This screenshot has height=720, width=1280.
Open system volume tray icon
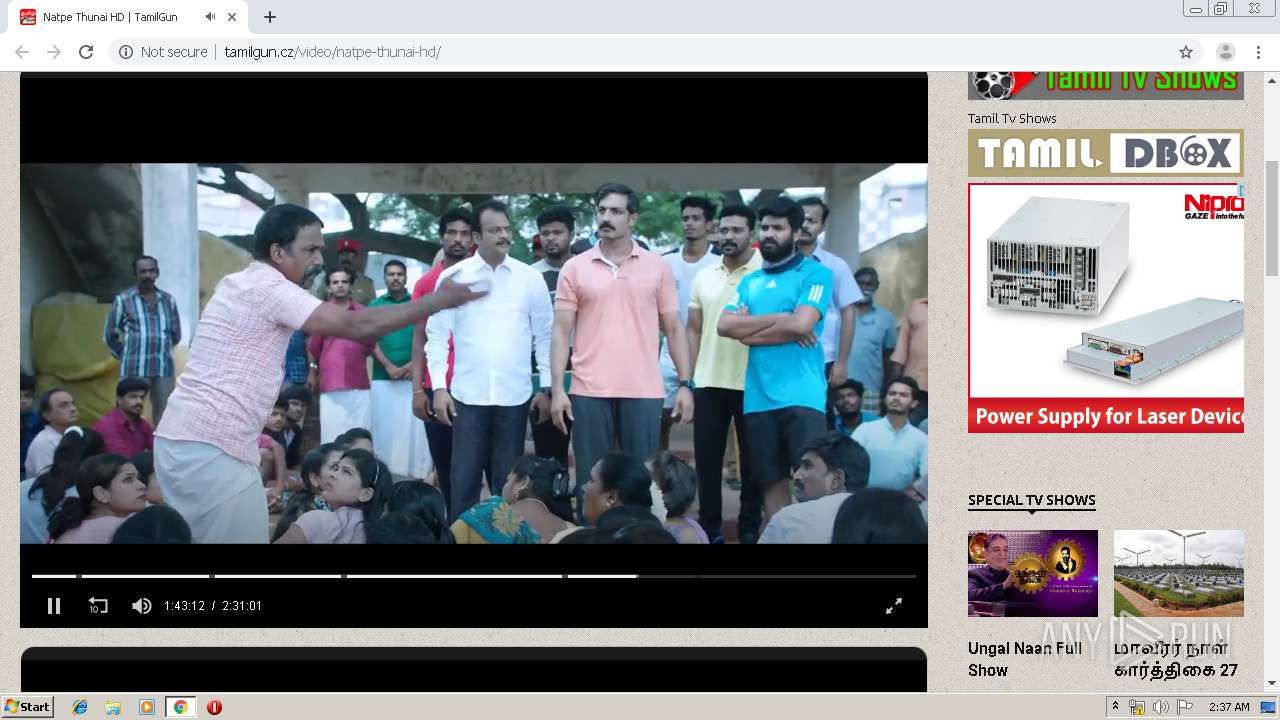[x=1160, y=707]
